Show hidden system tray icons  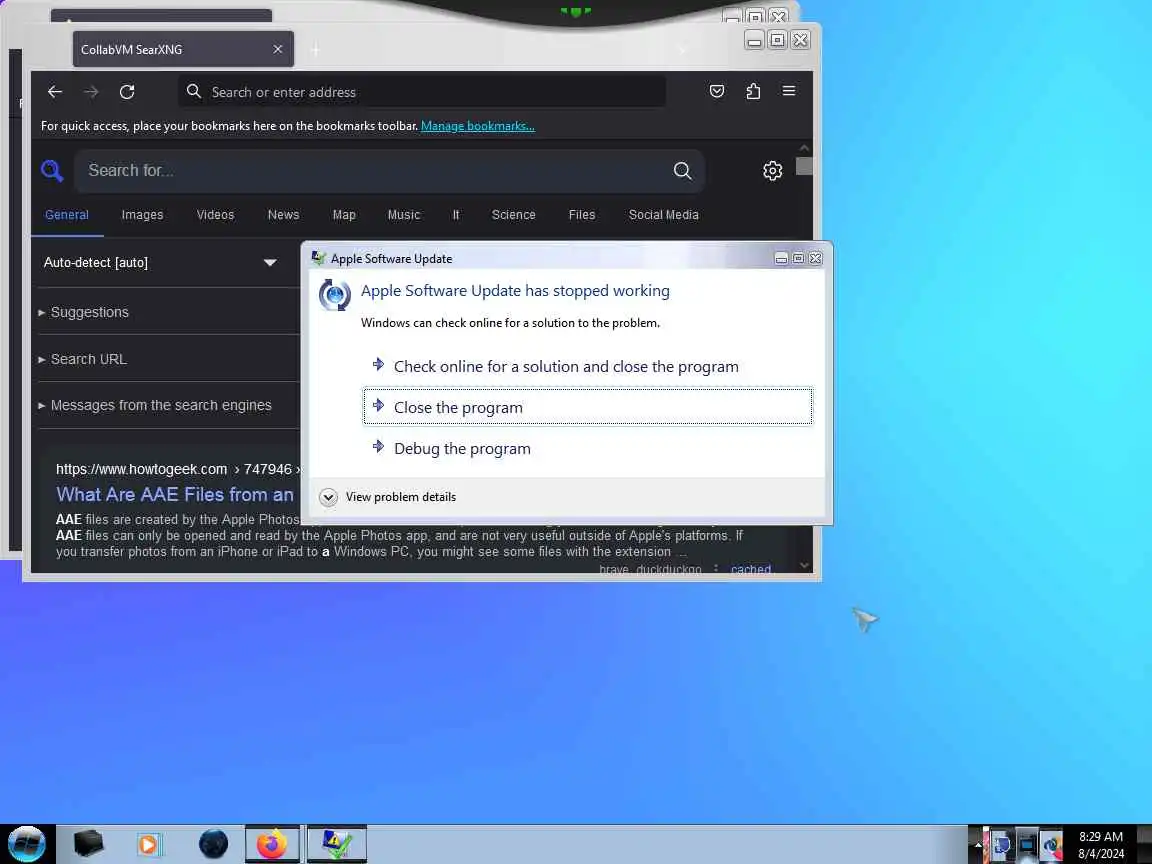coord(978,845)
